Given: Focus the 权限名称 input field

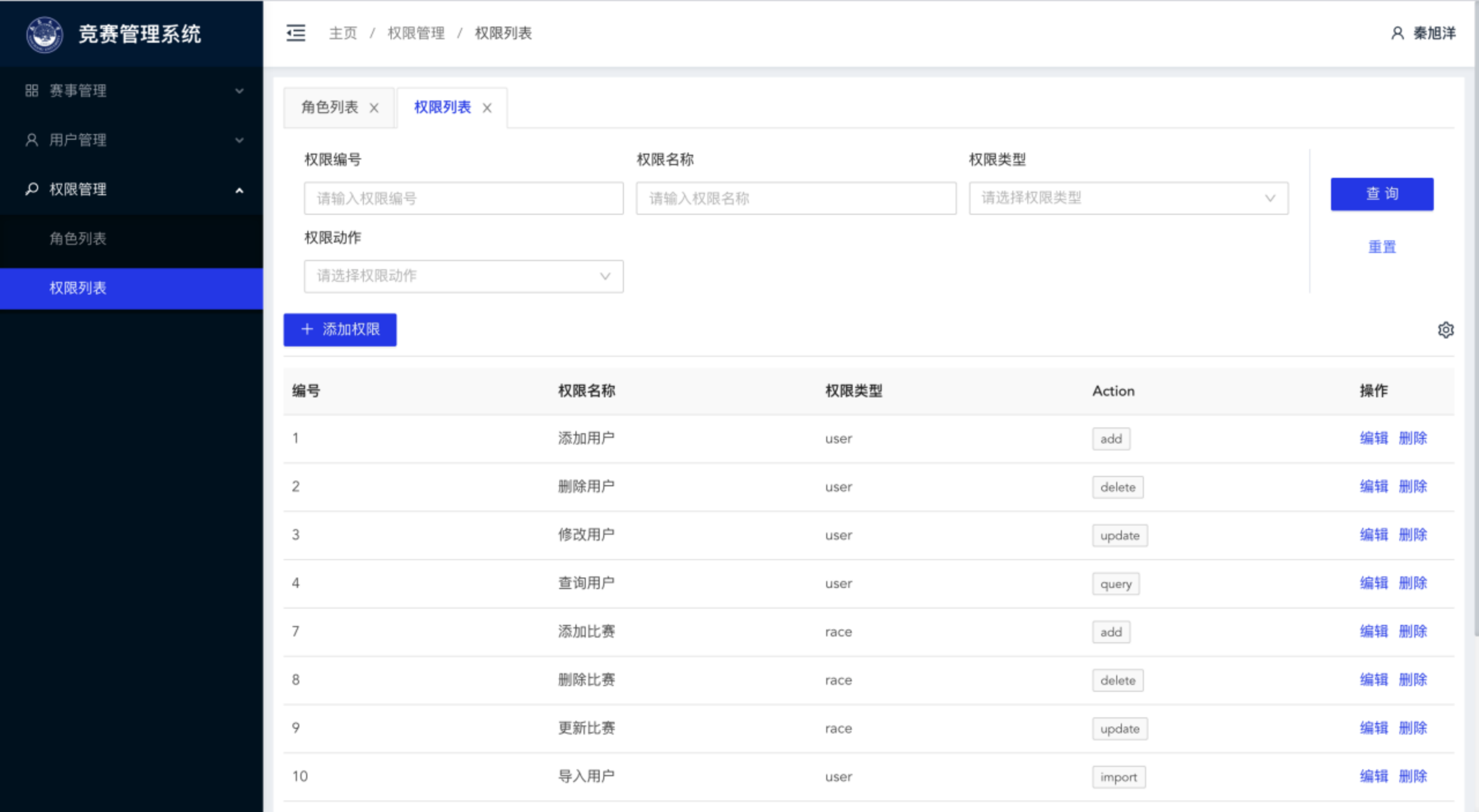Looking at the screenshot, I should (x=796, y=198).
